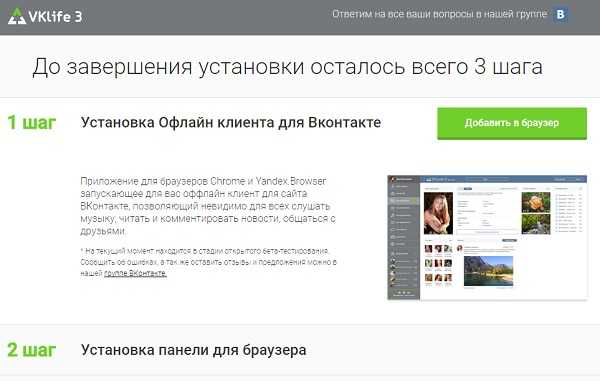This screenshot has width=600, height=381.
Task: Click the 1 шаг step label
Action: coord(32,122)
